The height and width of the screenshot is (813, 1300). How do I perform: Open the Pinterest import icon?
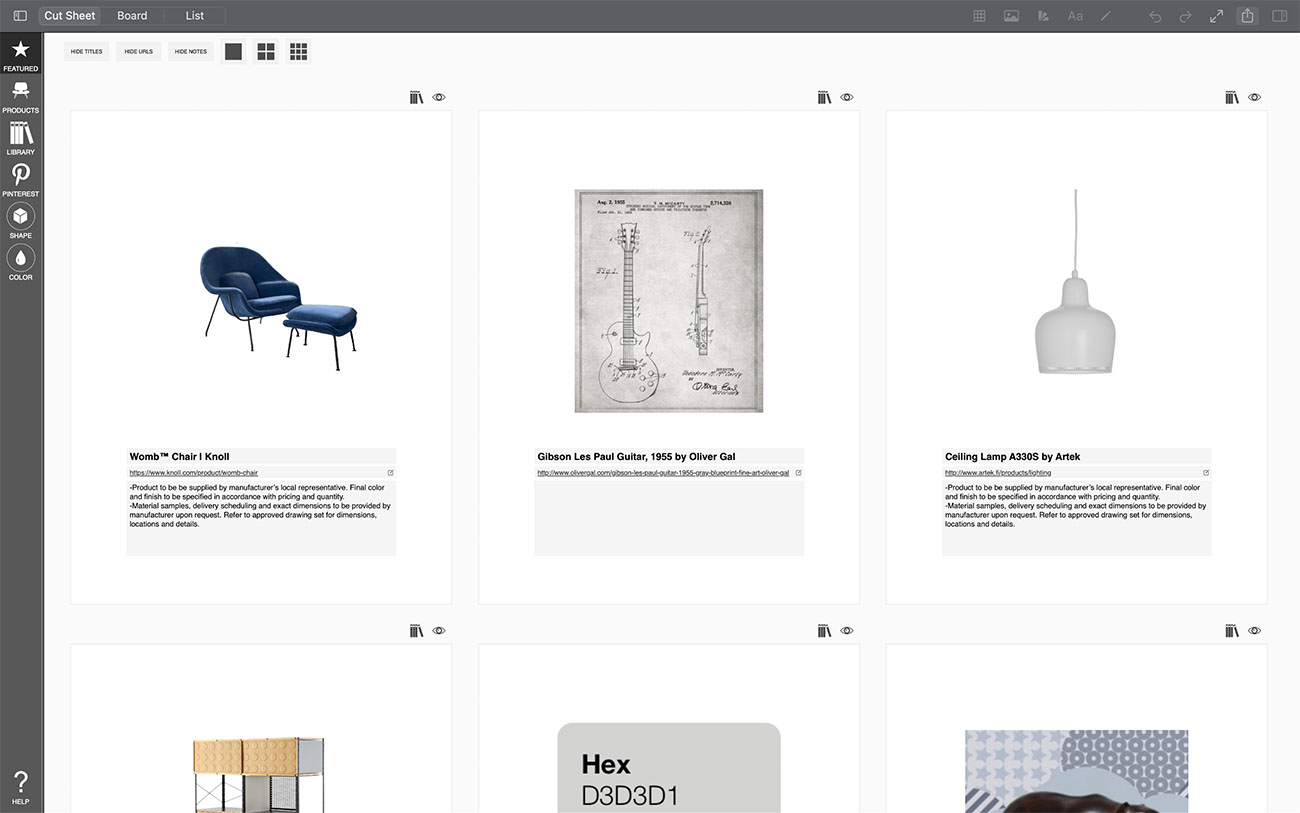[20, 179]
